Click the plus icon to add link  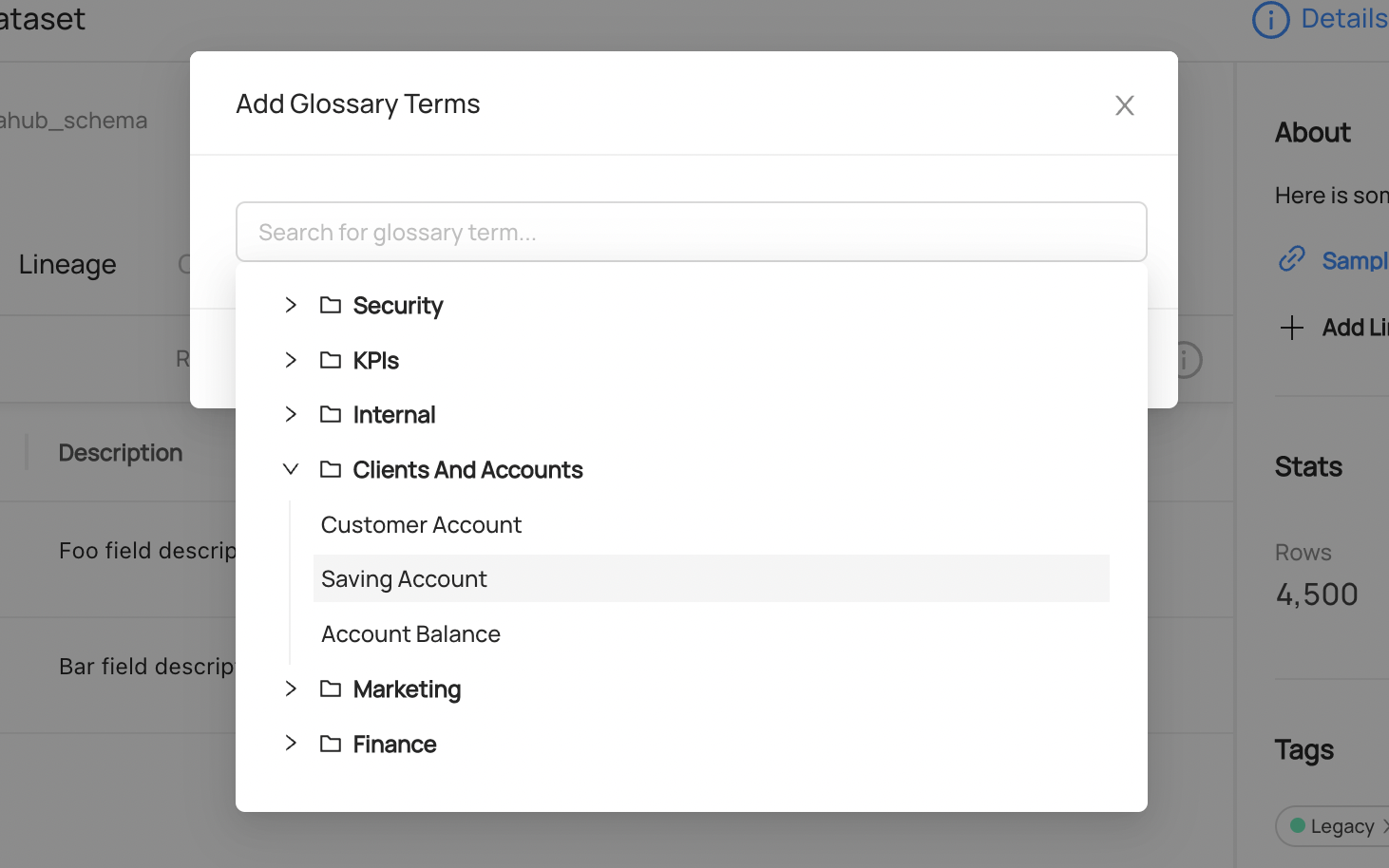[x=1291, y=328]
